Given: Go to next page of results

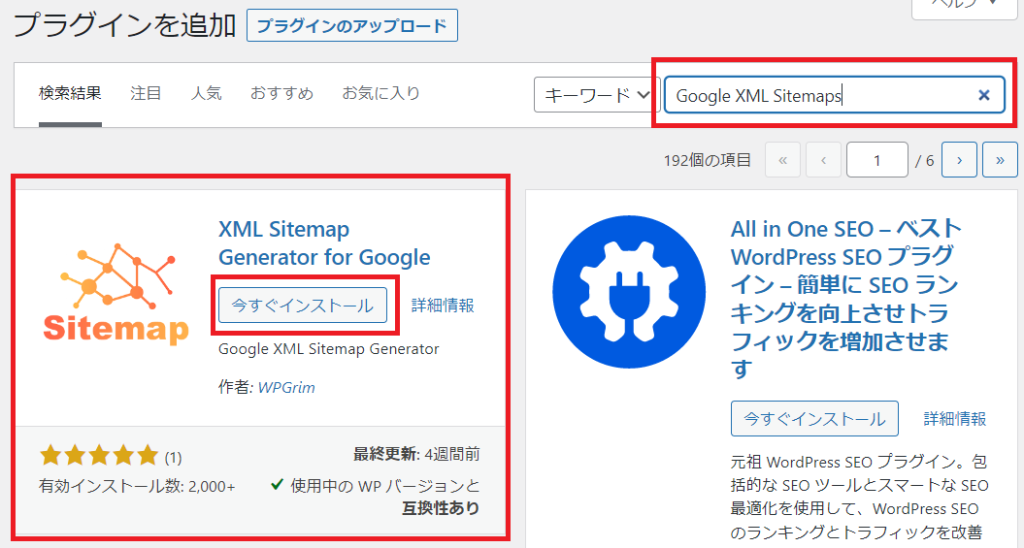Looking at the screenshot, I should click(x=959, y=160).
